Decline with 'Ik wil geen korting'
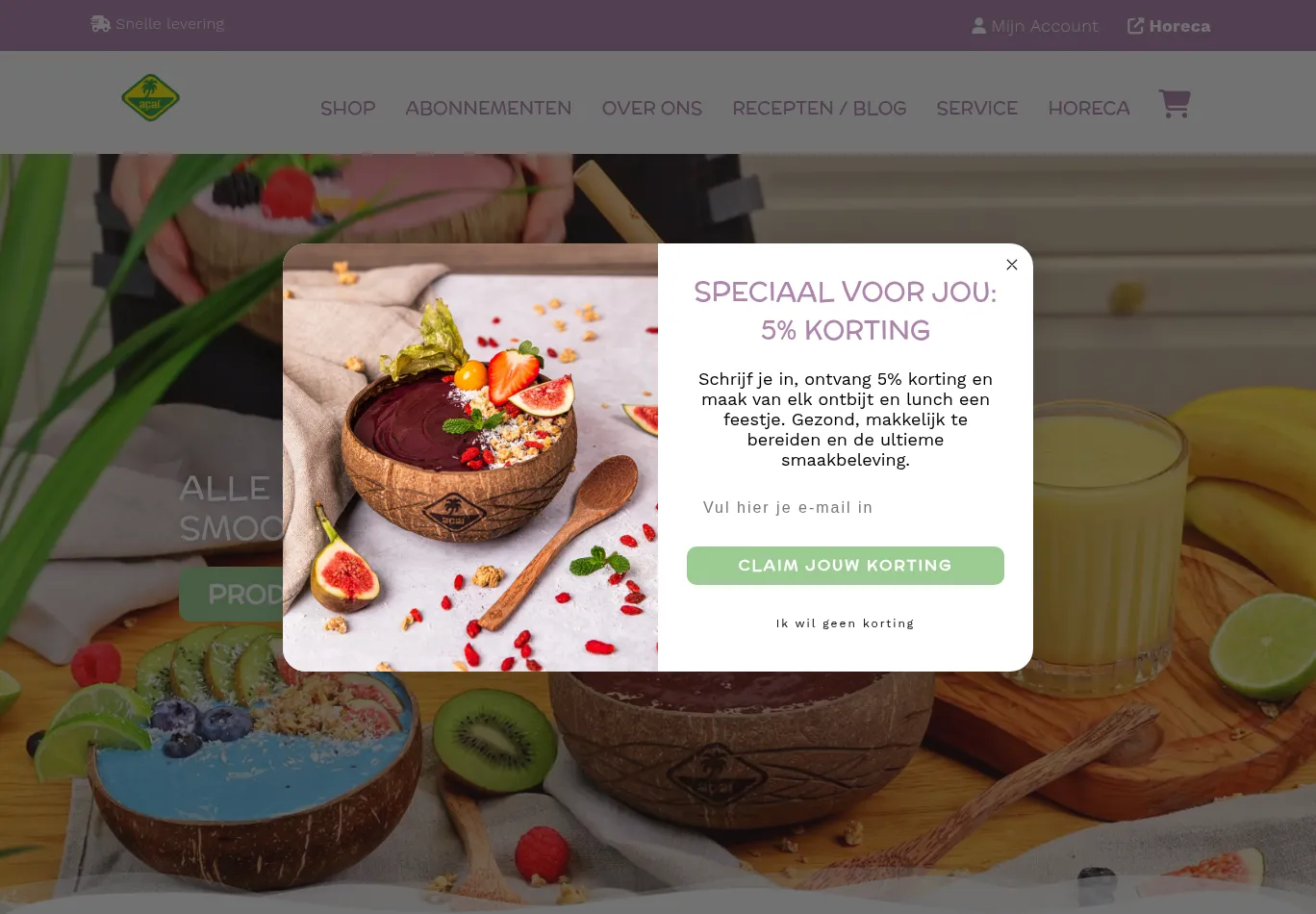 click(x=845, y=623)
